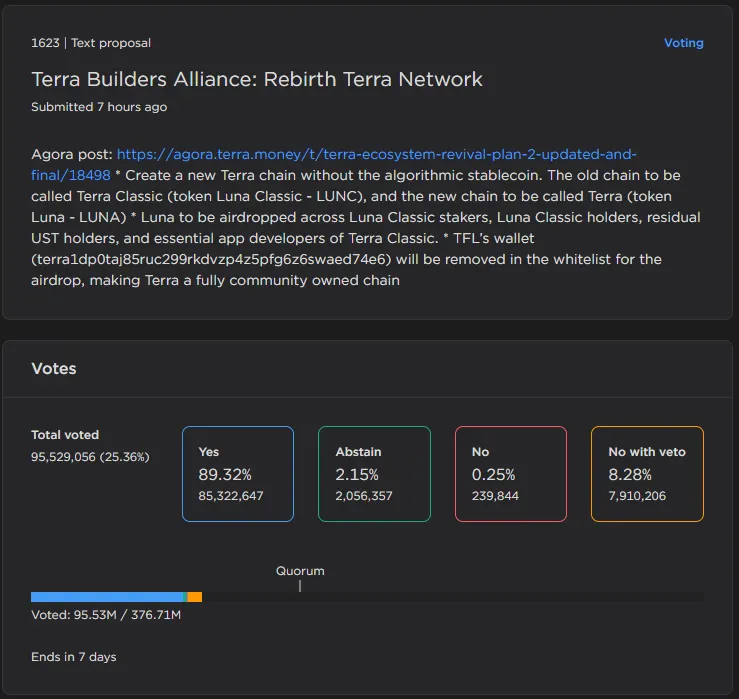Click the 95,529,056 (25.36%) total value
This screenshot has height=699, width=739.
point(90,457)
